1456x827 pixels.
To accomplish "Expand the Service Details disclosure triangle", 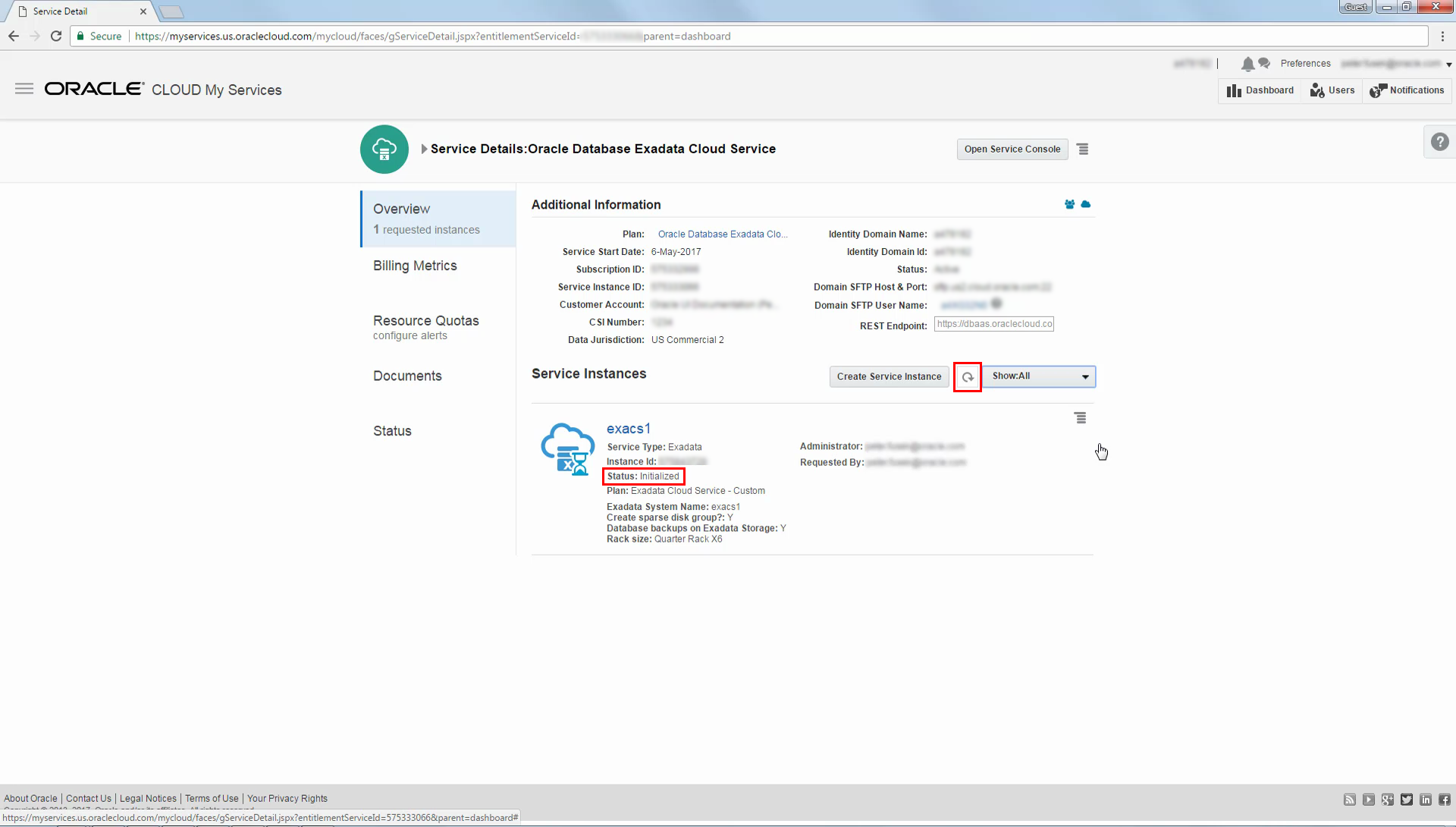I will (x=424, y=149).
